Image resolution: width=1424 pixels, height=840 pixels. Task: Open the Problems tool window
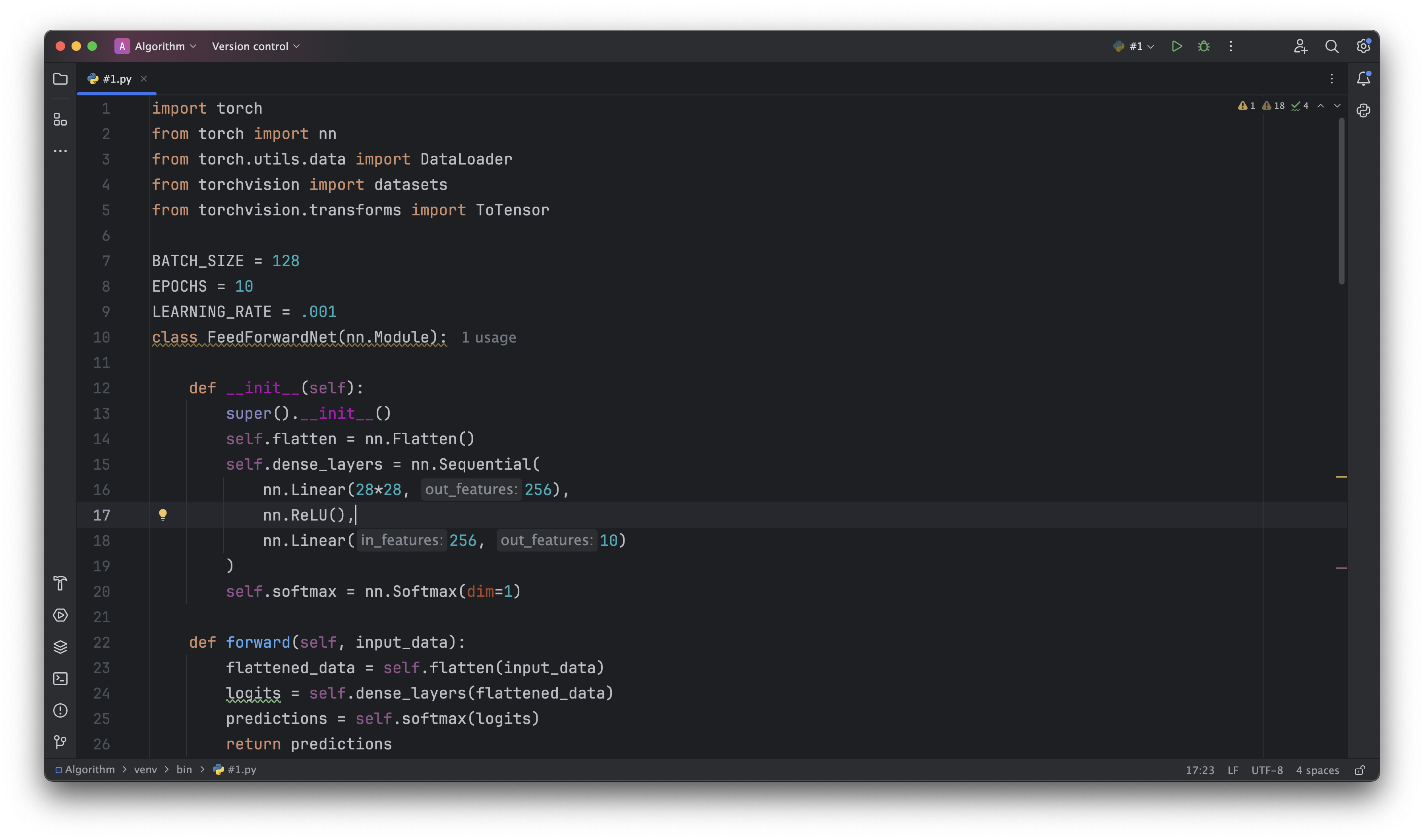[x=60, y=710]
